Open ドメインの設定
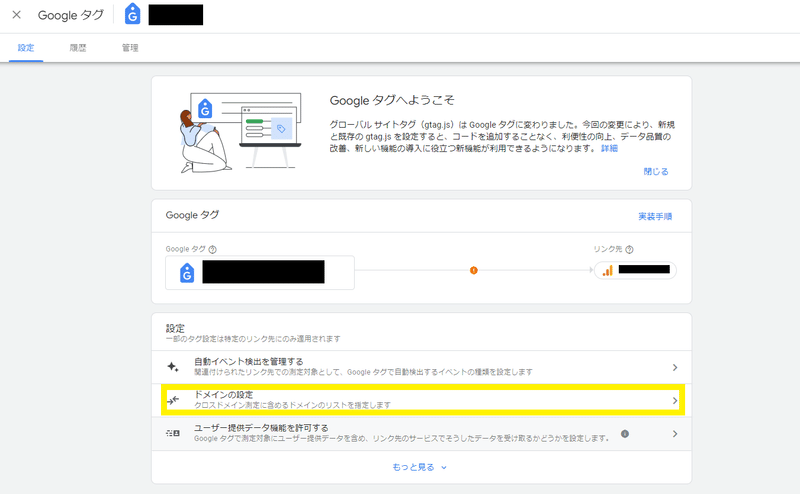This screenshot has height=494, width=800. tap(423, 400)
